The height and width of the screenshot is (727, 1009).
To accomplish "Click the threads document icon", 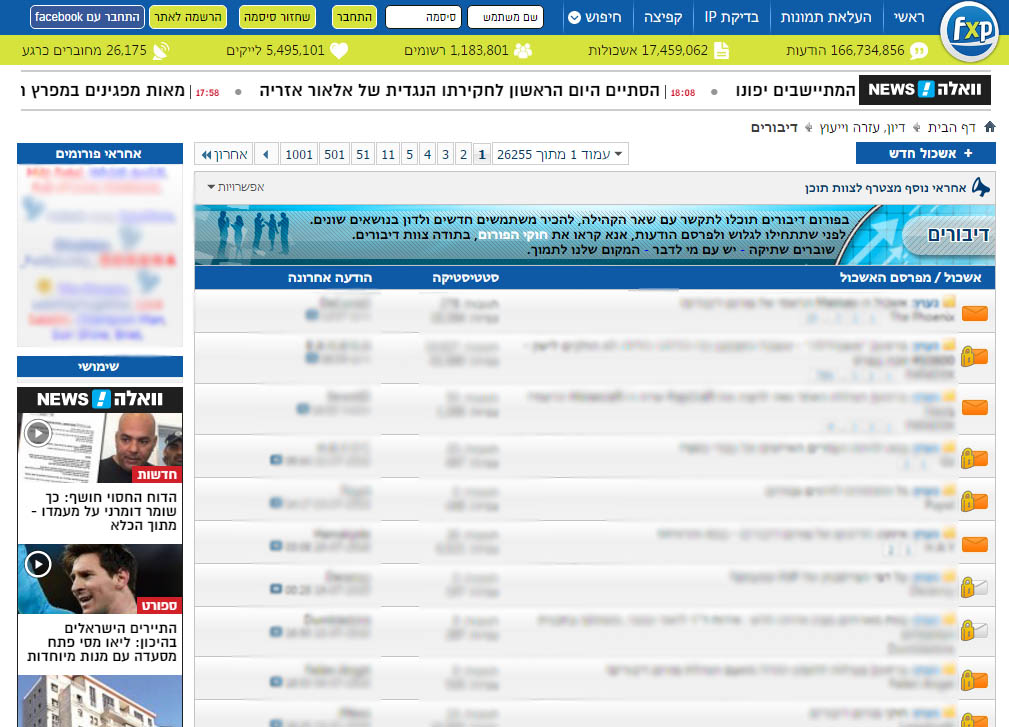I will click(x=721, y=51).
